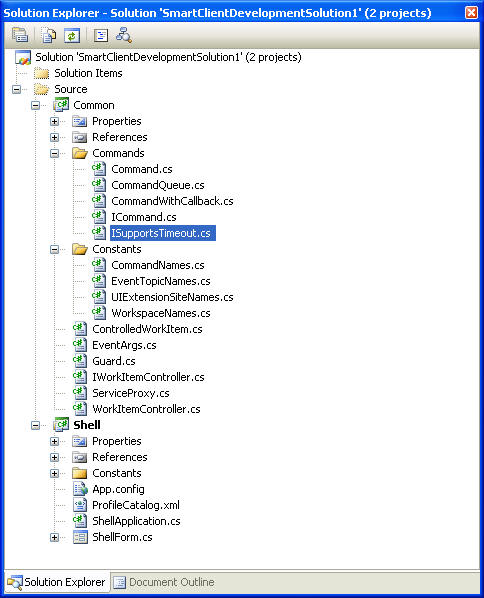Click the Common C# project icon
484x598 pixels.
(x=61, y=105)
